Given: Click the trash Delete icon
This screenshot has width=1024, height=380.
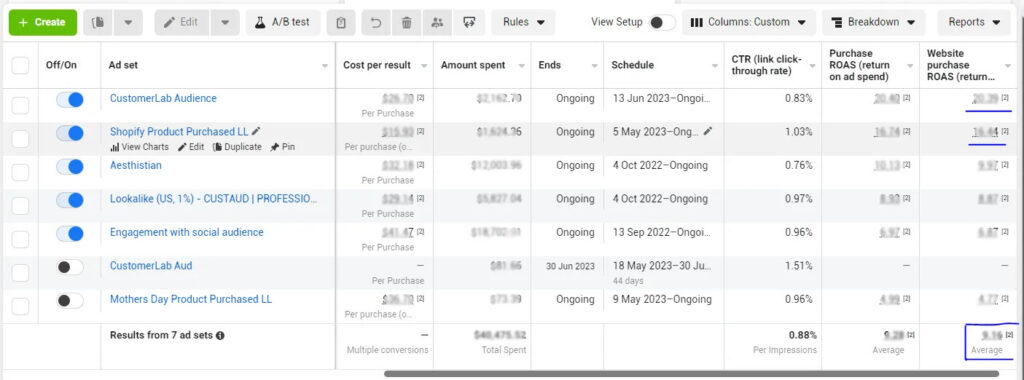Looking at the screenshot, I should click(x=406, y=22).
